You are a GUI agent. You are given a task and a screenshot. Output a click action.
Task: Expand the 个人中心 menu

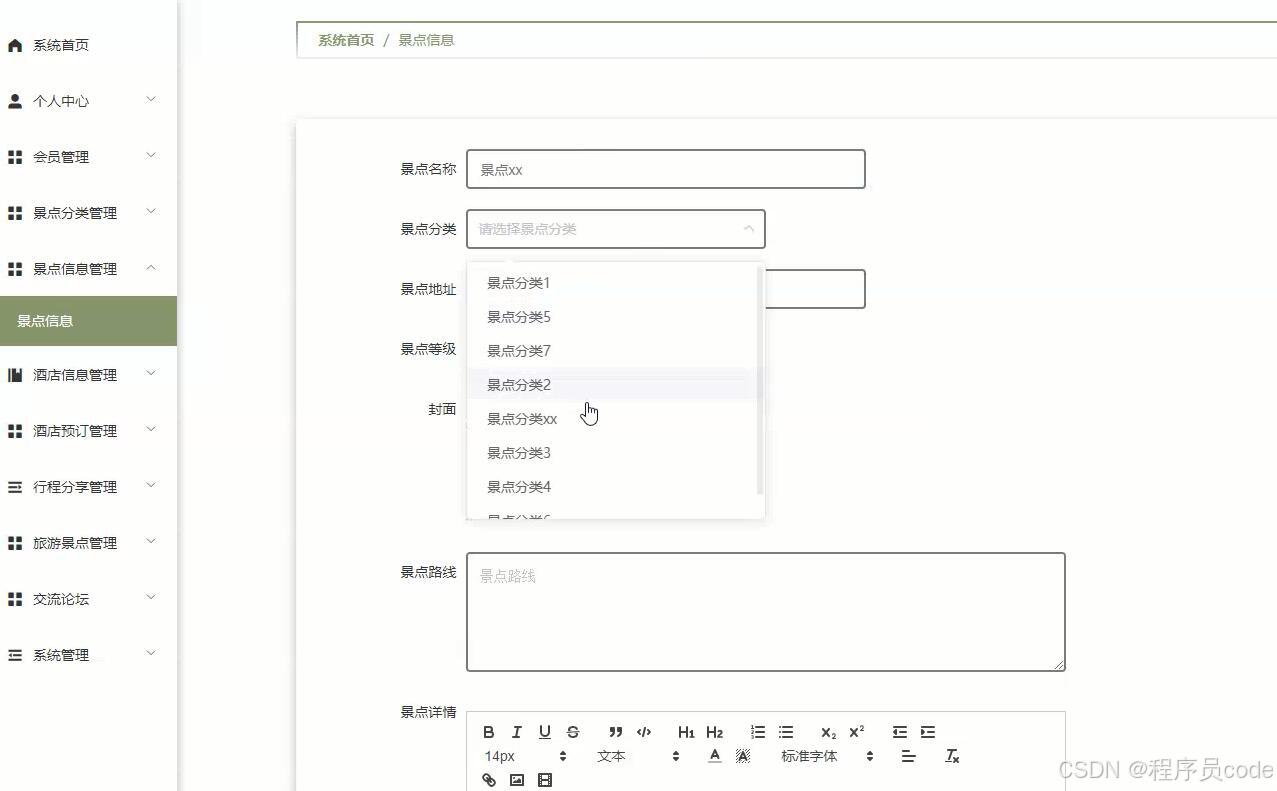(x=151, y=99)
